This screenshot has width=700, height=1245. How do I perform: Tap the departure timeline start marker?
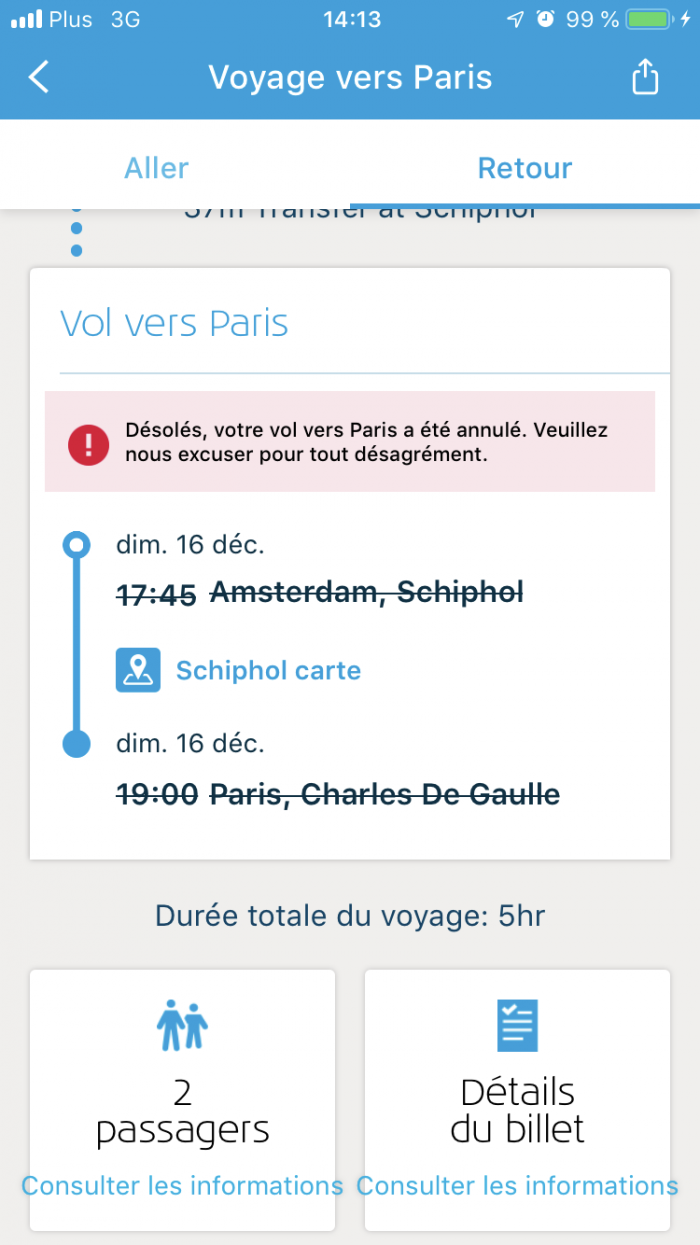click(x=76, y=545)
